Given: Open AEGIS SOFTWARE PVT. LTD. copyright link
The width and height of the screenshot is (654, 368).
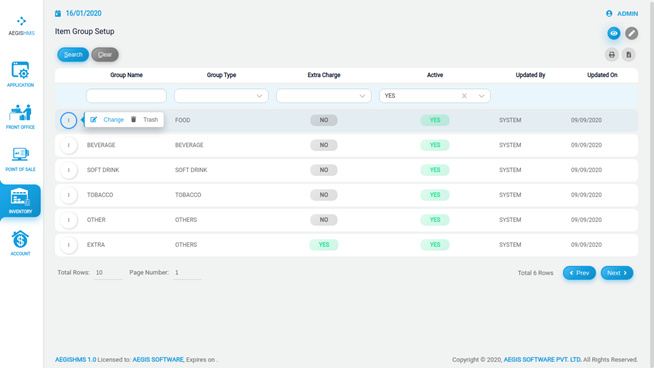Looking at the screenshot, I should [x=542, y=360].
